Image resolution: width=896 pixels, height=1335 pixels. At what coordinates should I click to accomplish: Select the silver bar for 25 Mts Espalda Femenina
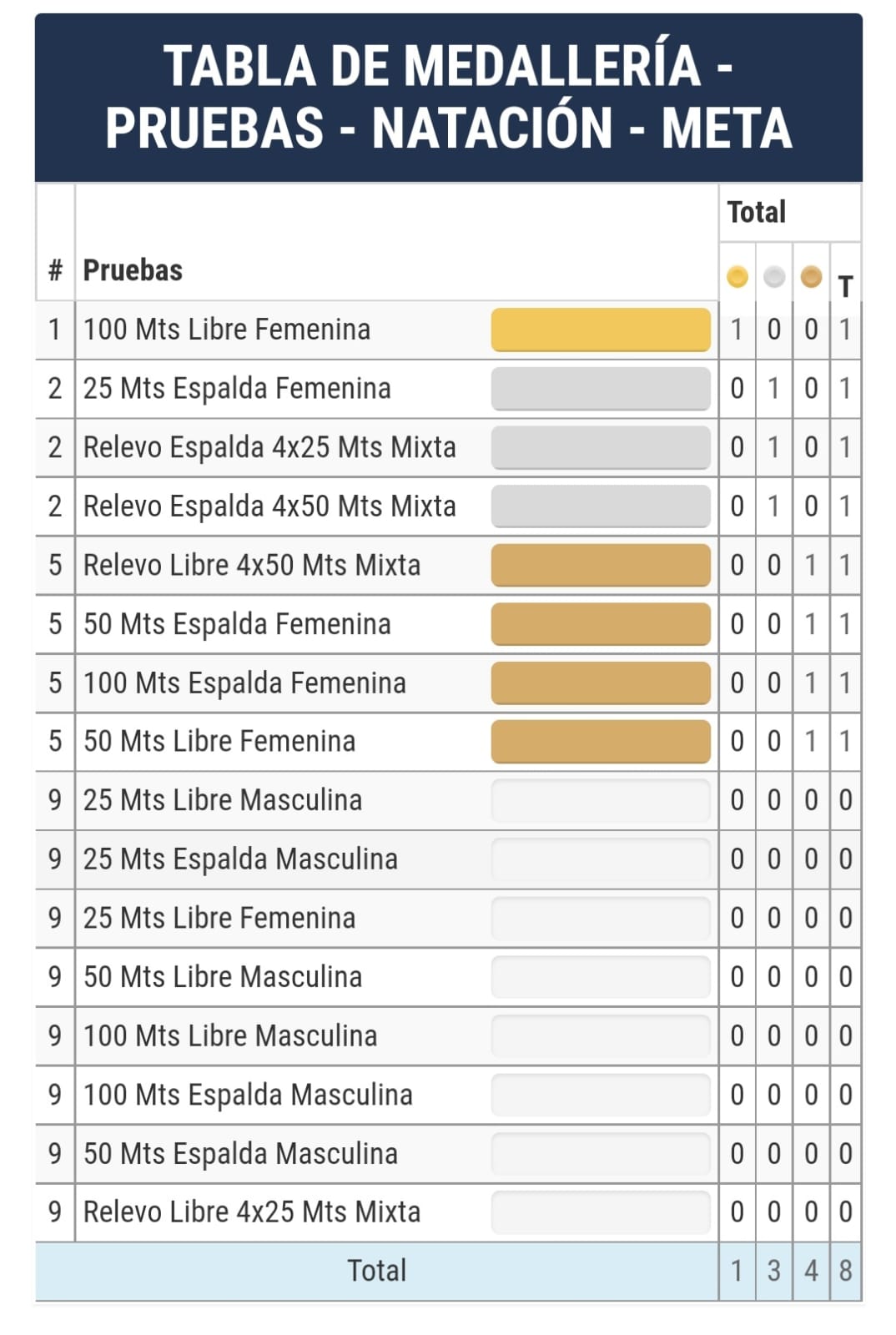tap(601, 389)
